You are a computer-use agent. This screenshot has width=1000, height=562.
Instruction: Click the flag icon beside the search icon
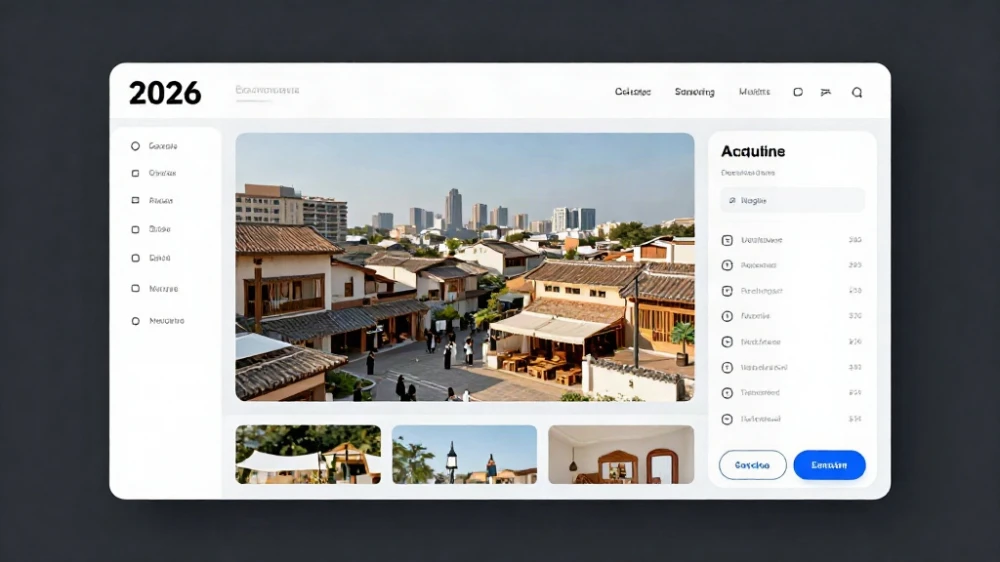[826, 92]
